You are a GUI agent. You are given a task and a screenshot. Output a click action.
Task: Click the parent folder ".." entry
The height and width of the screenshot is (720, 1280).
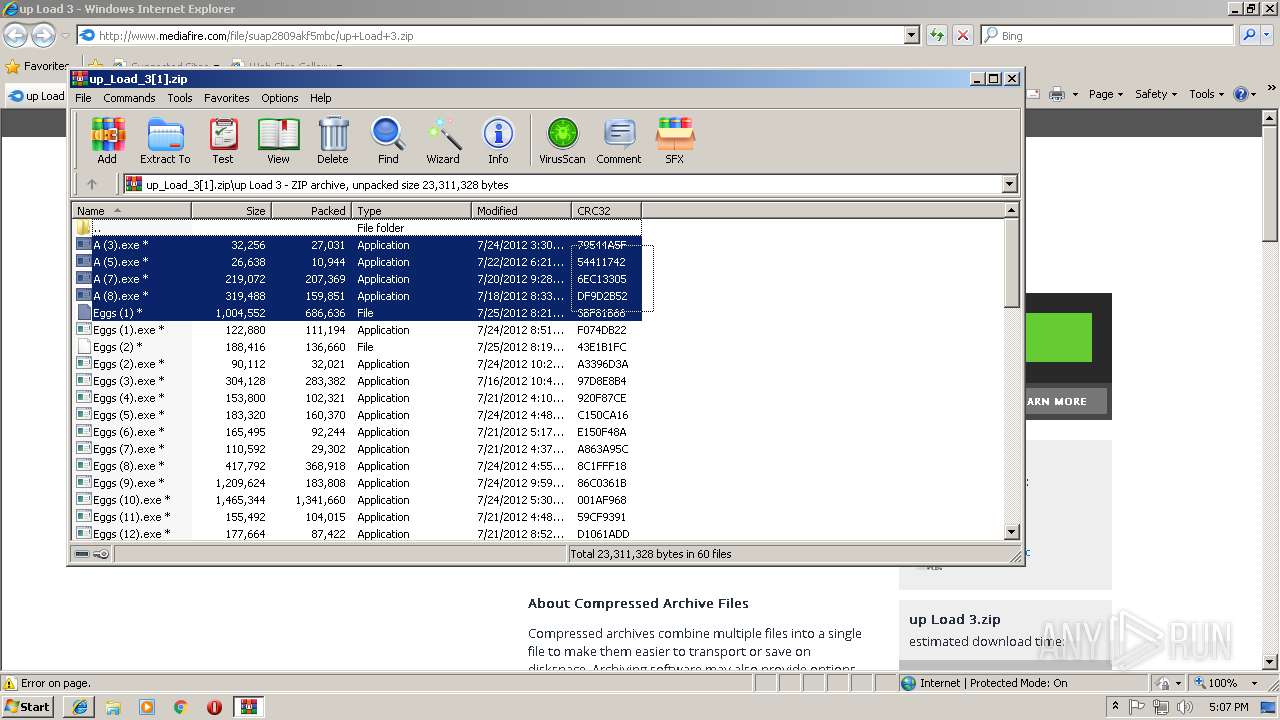[357, 228]
